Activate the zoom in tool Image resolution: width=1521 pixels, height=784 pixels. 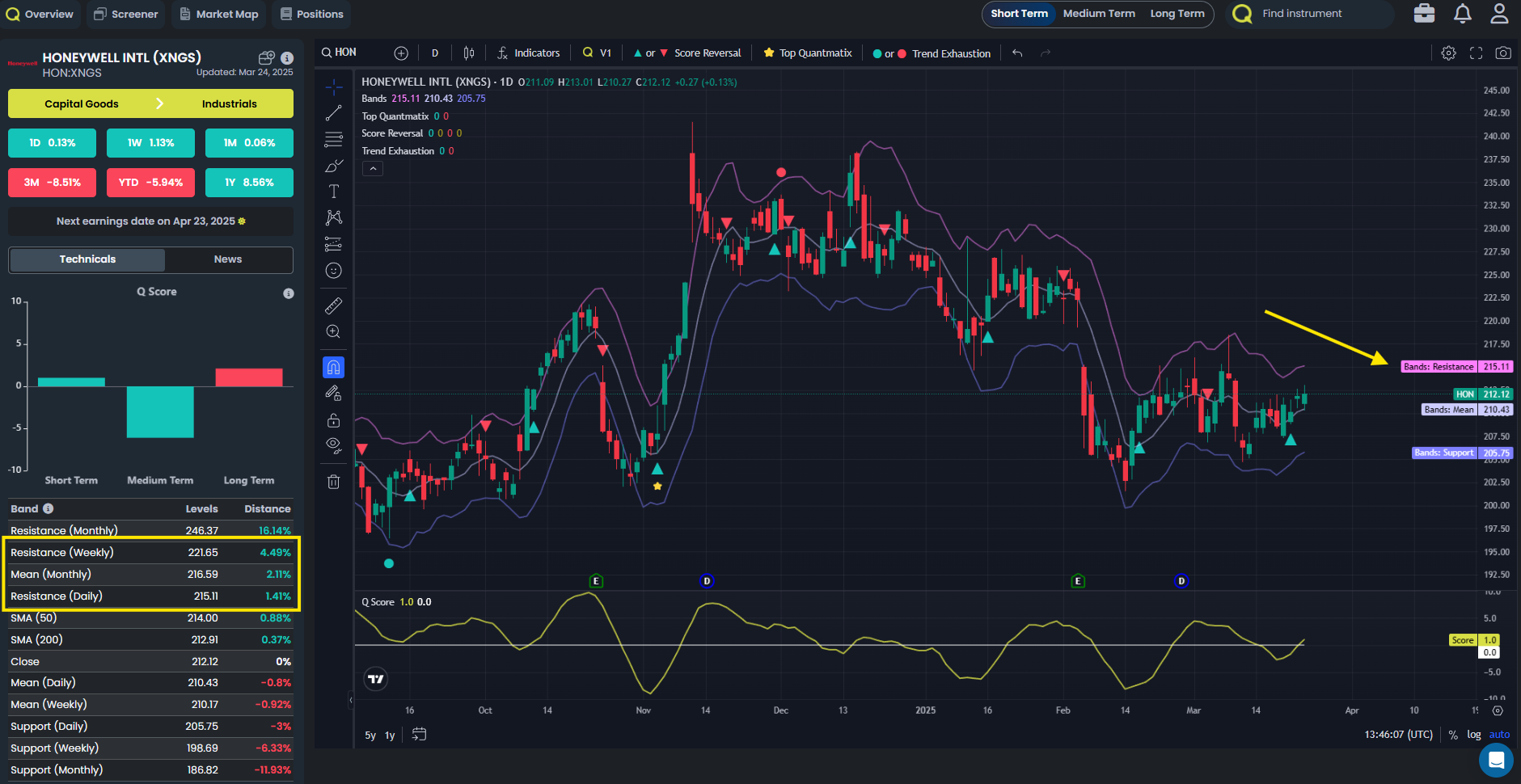pyautogui.click(x=333, y=331)
